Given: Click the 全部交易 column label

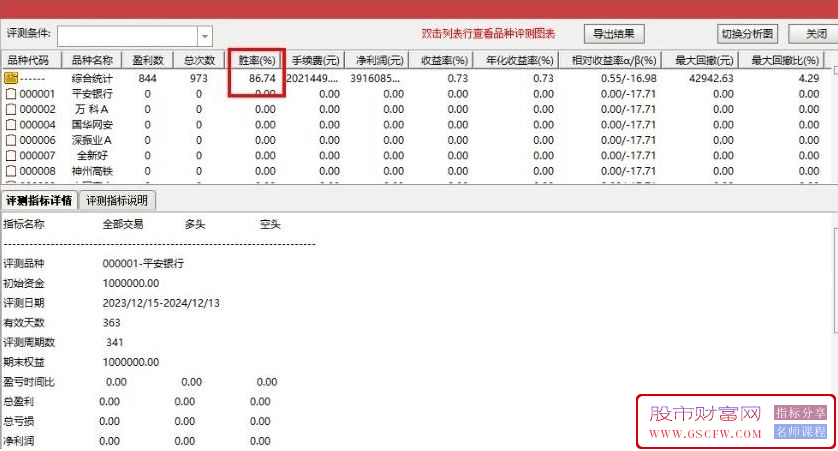Looking at the screenshot, I should tap(123, 224).
